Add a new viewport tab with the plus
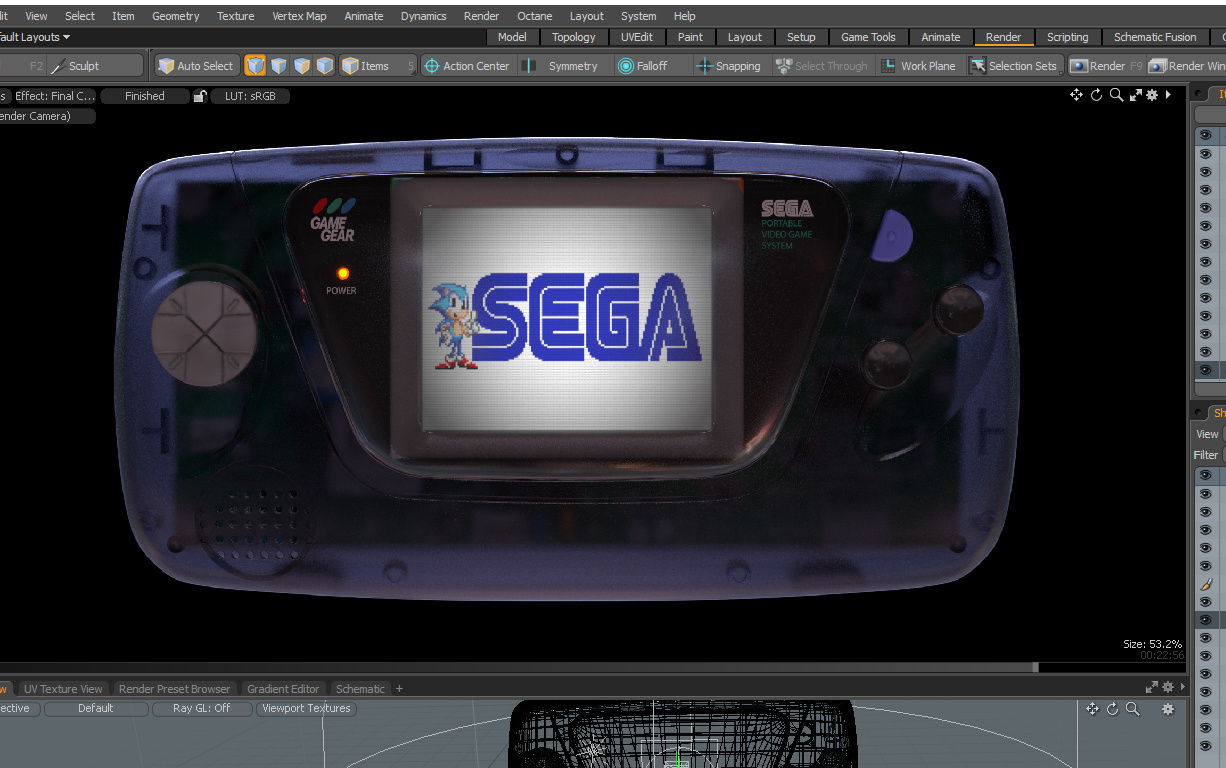 point(399,688)
